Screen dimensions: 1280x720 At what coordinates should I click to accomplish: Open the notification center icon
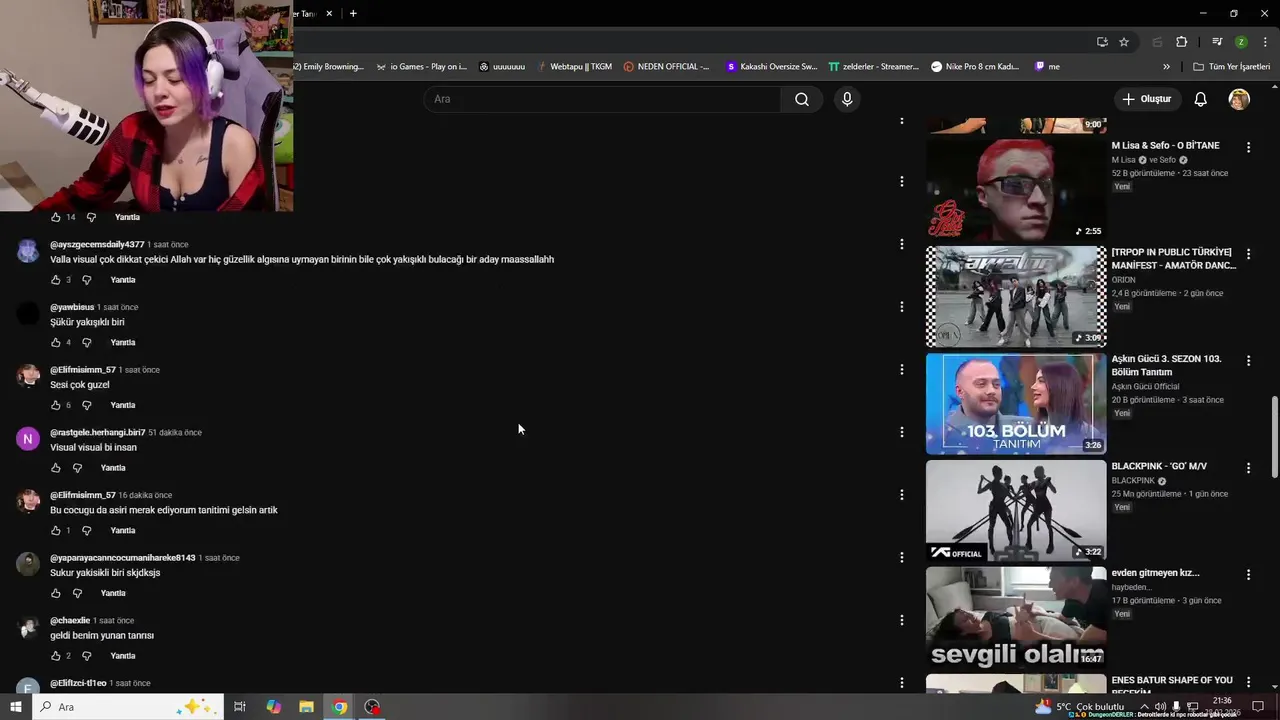point(1258,706)
